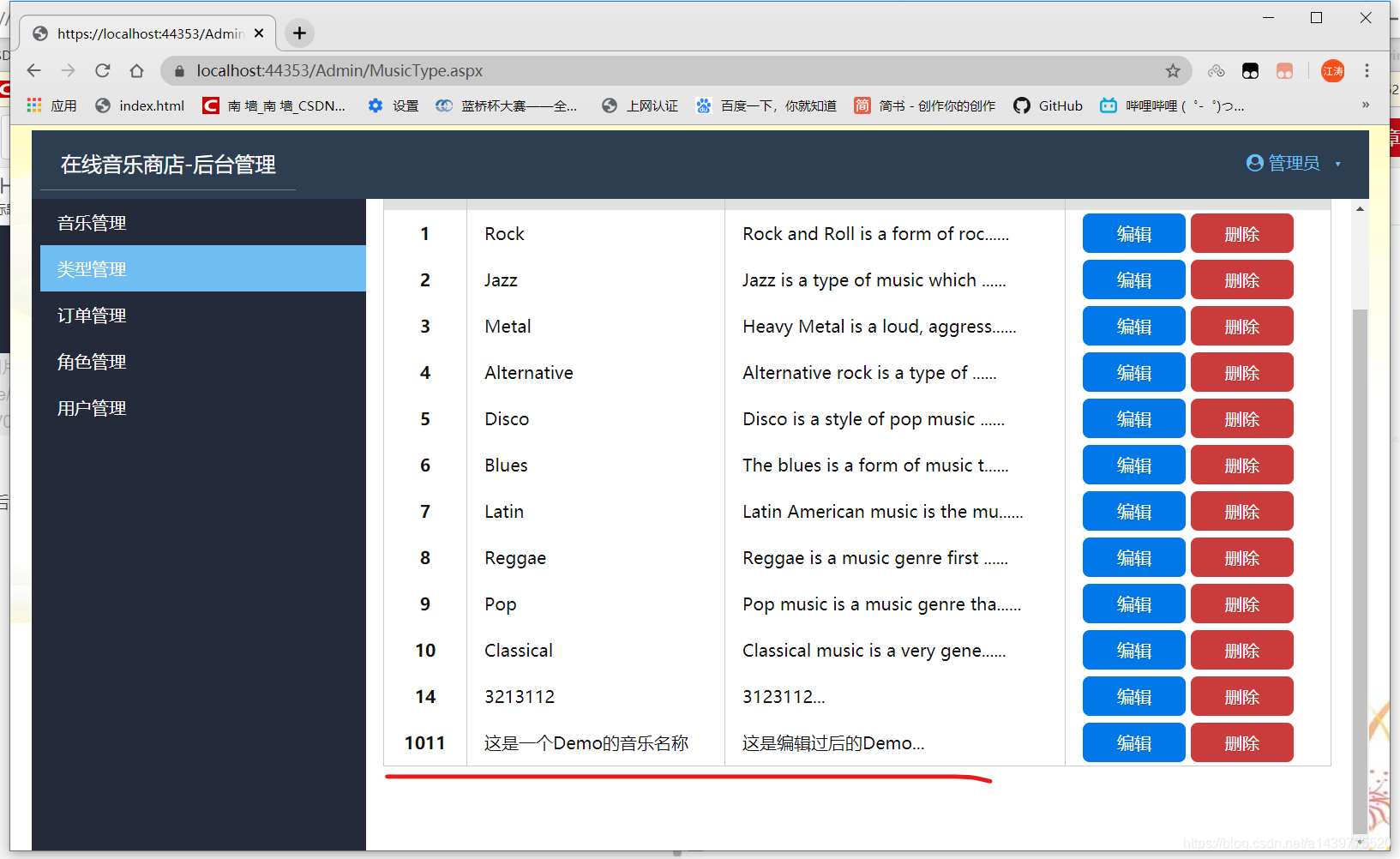Open the 应用 apps bookmark

tap(52, 105)
